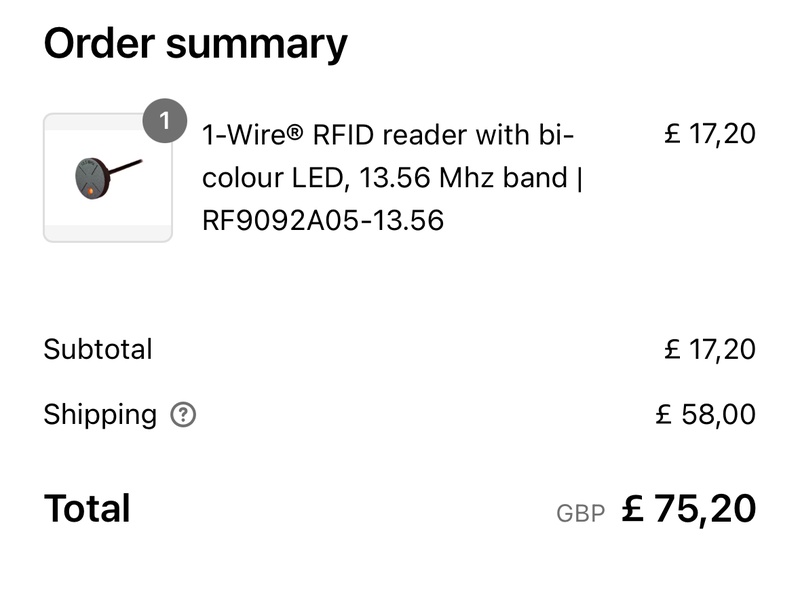Click the quantity badge showing 1
800x599 pixels.
pyautogui.click(x=165, y=120)
